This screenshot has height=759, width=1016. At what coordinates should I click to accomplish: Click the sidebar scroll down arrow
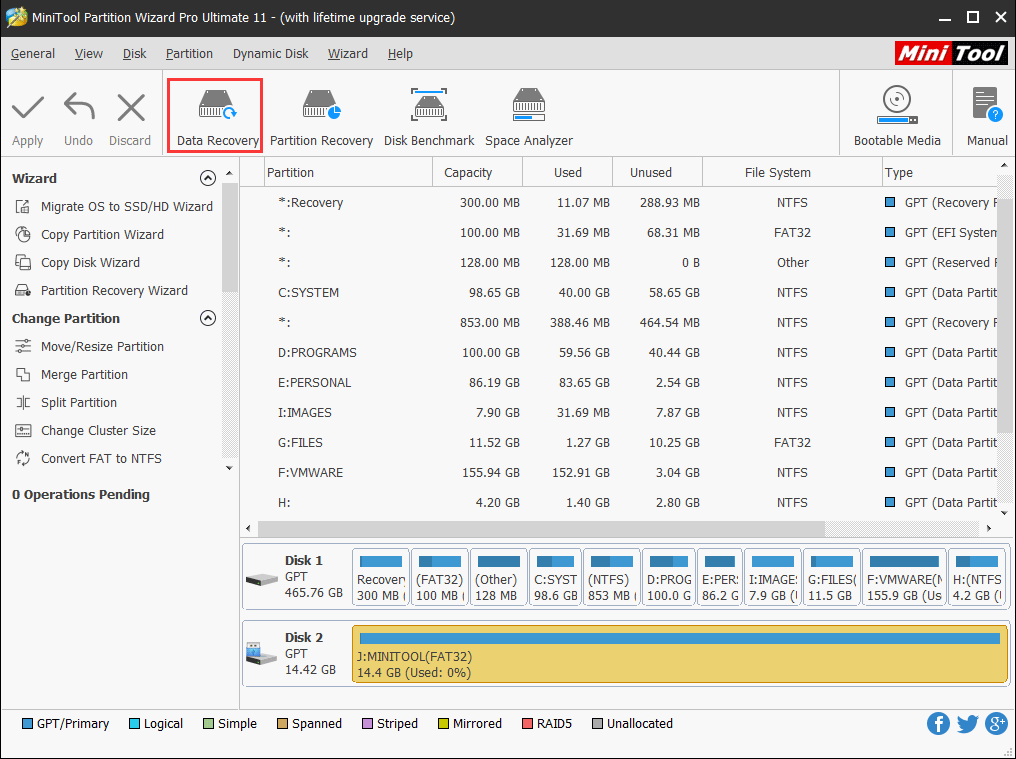point(229,468)
